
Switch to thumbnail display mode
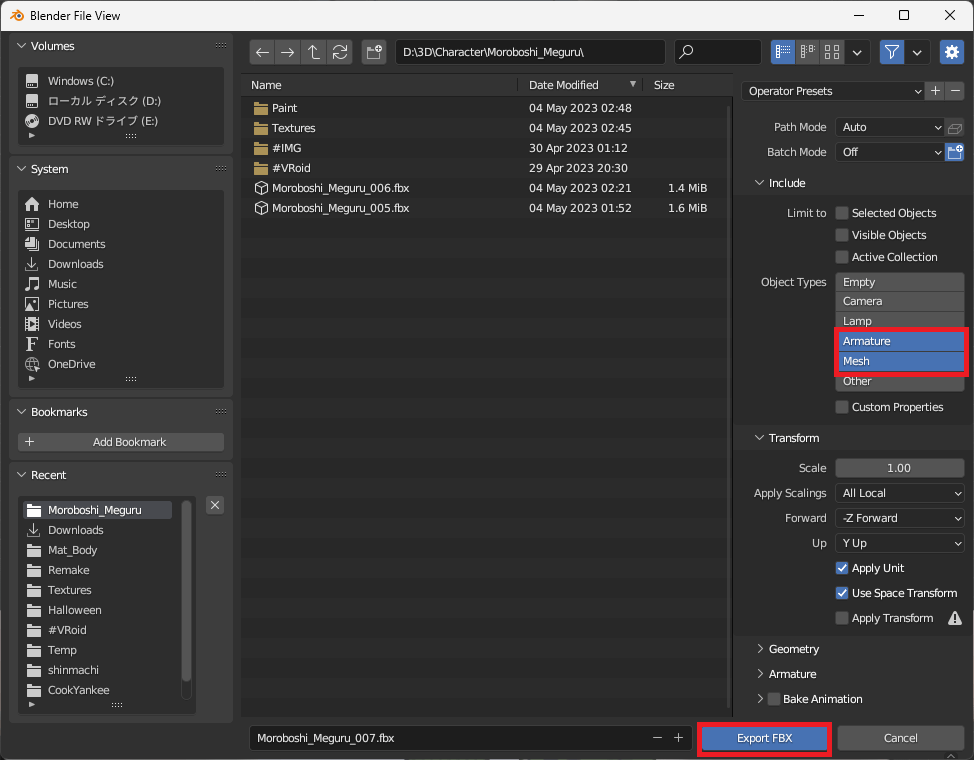(x=832, y=52)
